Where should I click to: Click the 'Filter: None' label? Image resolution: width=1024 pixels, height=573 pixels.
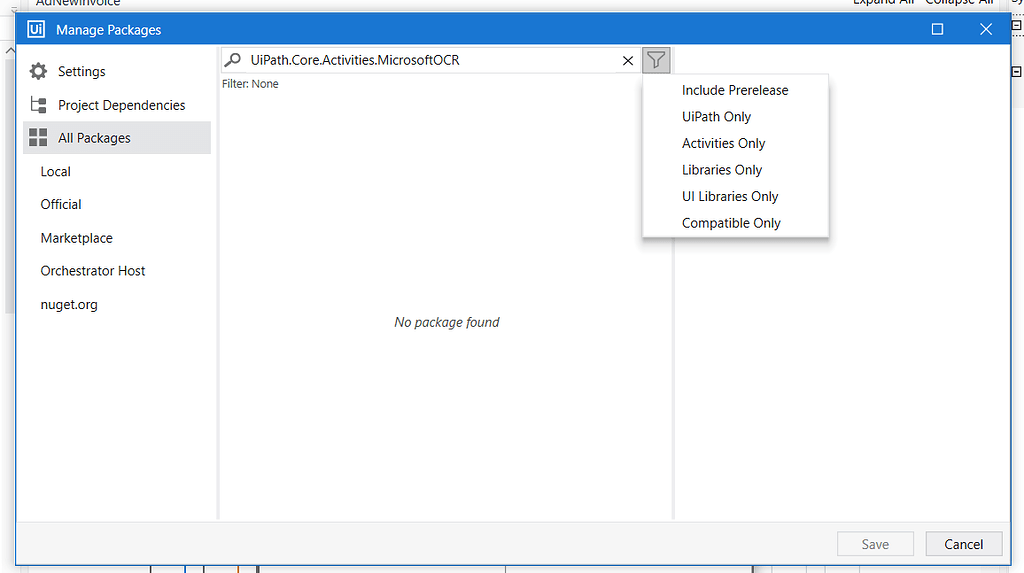pos(250,84)
